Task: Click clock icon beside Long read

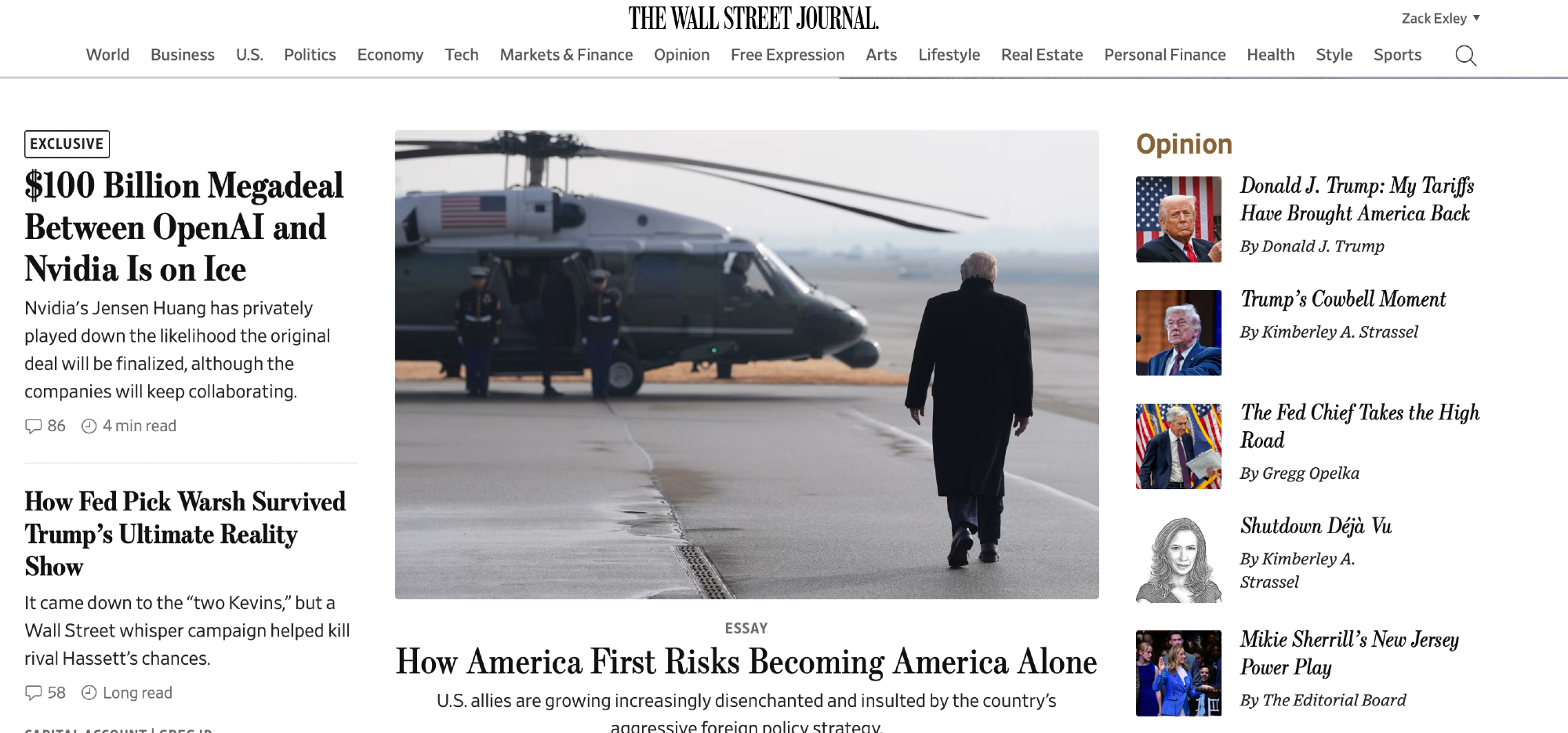Action: [89, 693]
